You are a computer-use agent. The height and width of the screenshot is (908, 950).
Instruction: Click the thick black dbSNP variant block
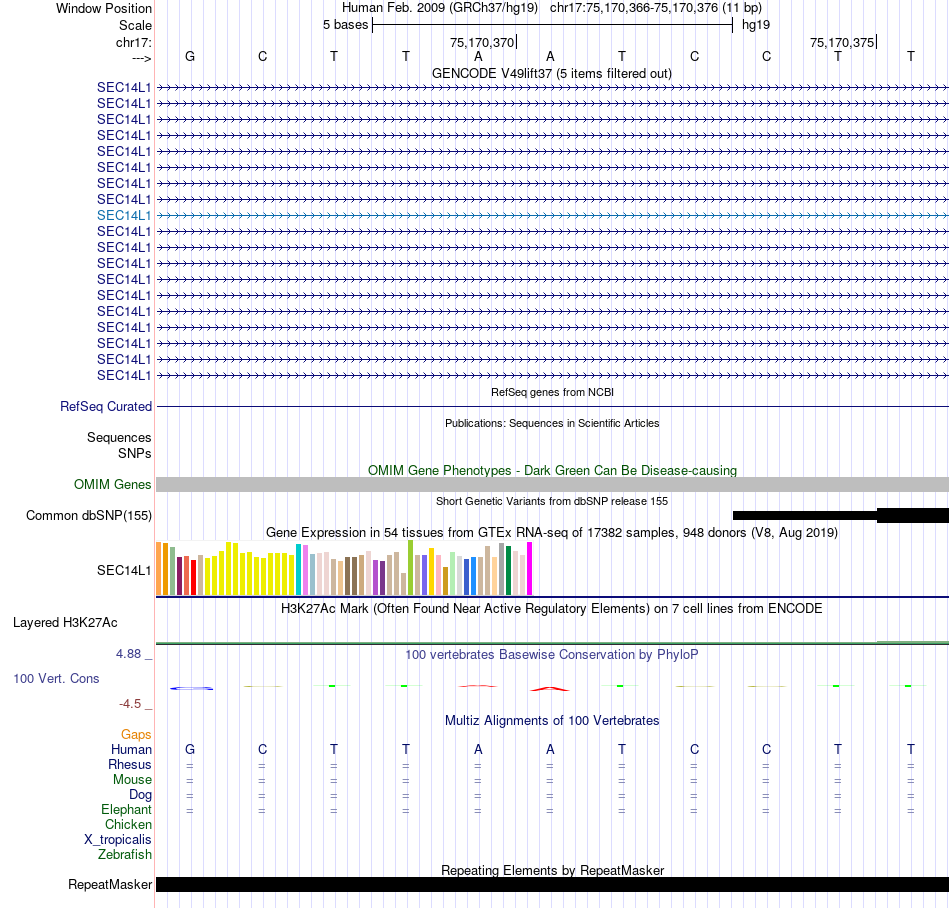click(912, 515)
